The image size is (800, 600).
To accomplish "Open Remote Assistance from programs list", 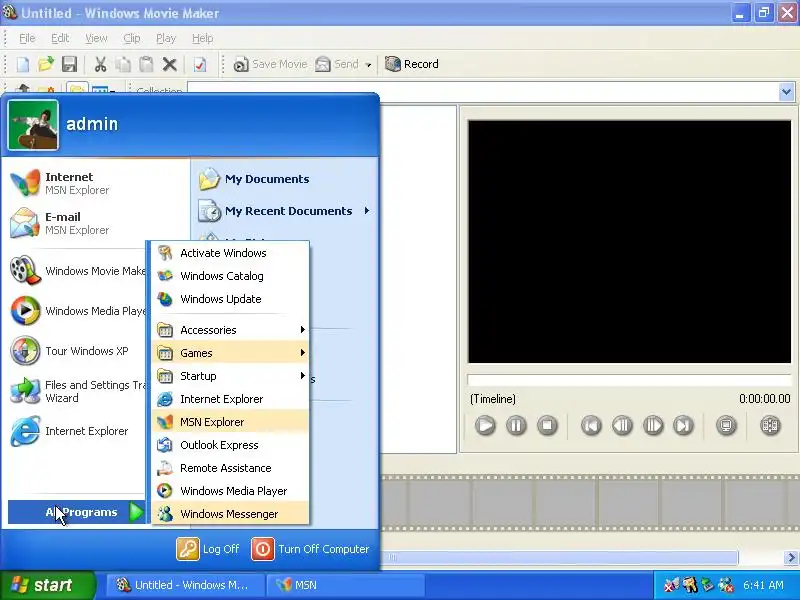I will [x=230, y=468].
